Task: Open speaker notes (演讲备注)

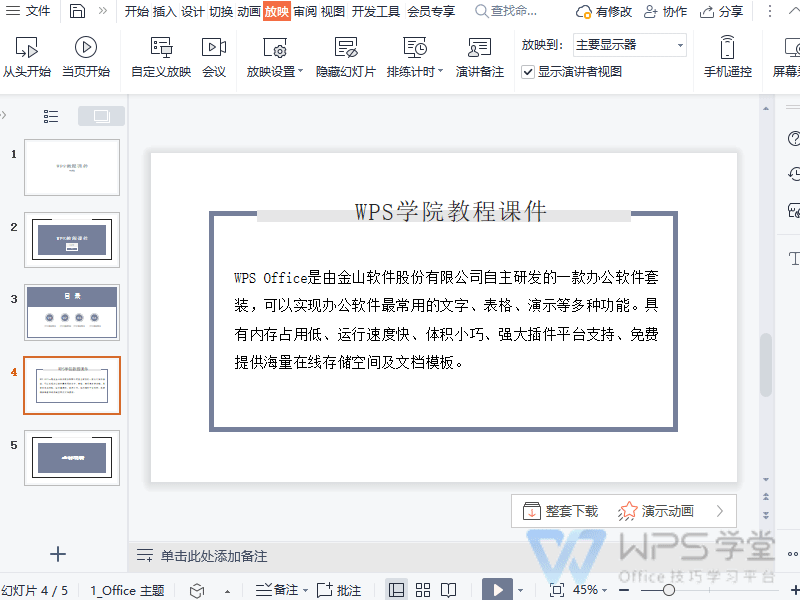Action: click(480, 57)
